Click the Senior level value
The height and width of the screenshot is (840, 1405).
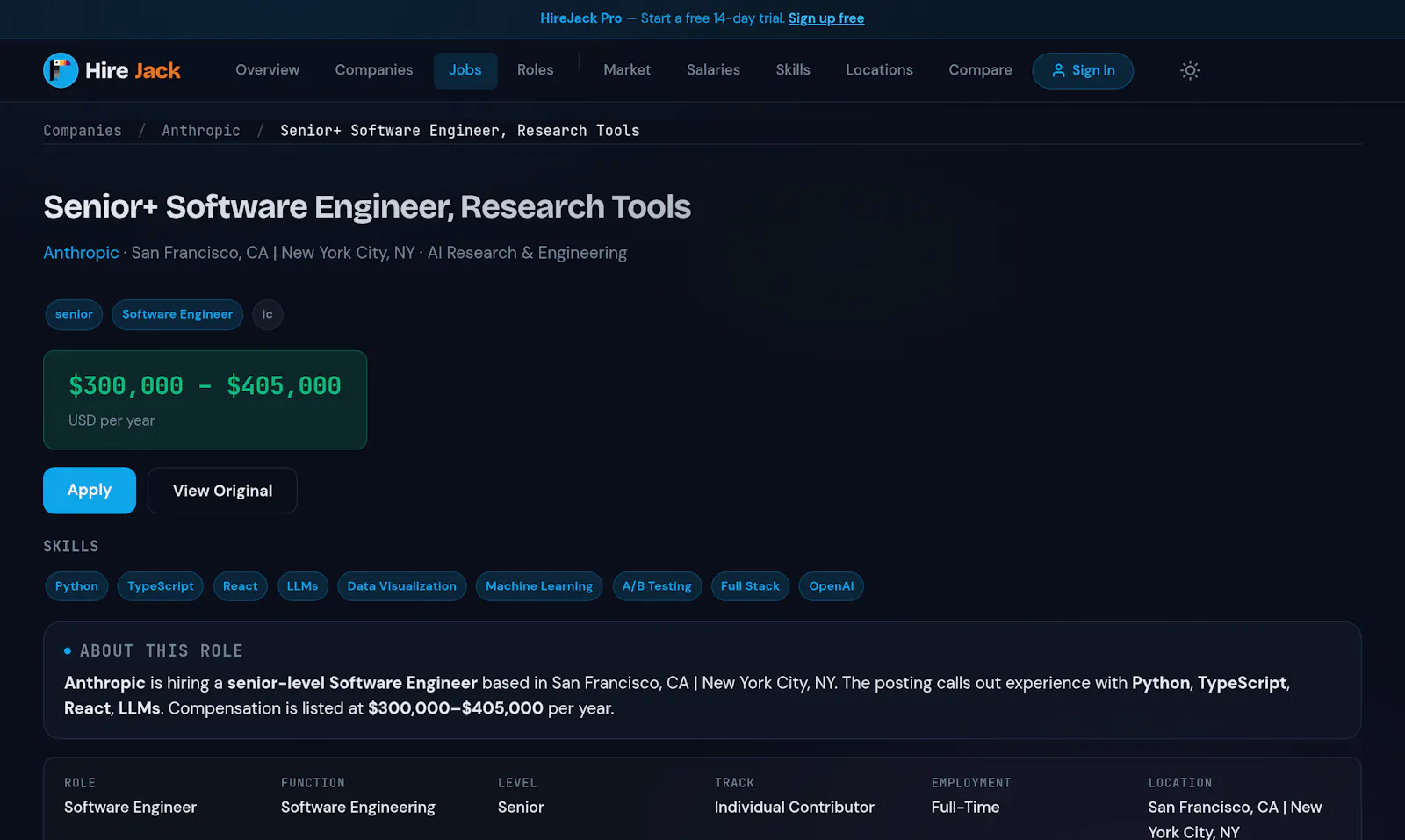(x=521, y=808)
